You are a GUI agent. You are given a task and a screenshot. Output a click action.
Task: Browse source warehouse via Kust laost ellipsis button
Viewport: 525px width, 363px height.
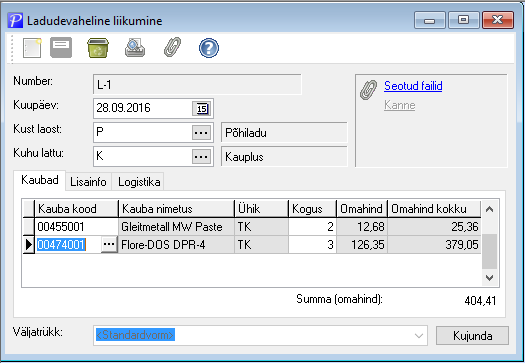coord(201,133)
